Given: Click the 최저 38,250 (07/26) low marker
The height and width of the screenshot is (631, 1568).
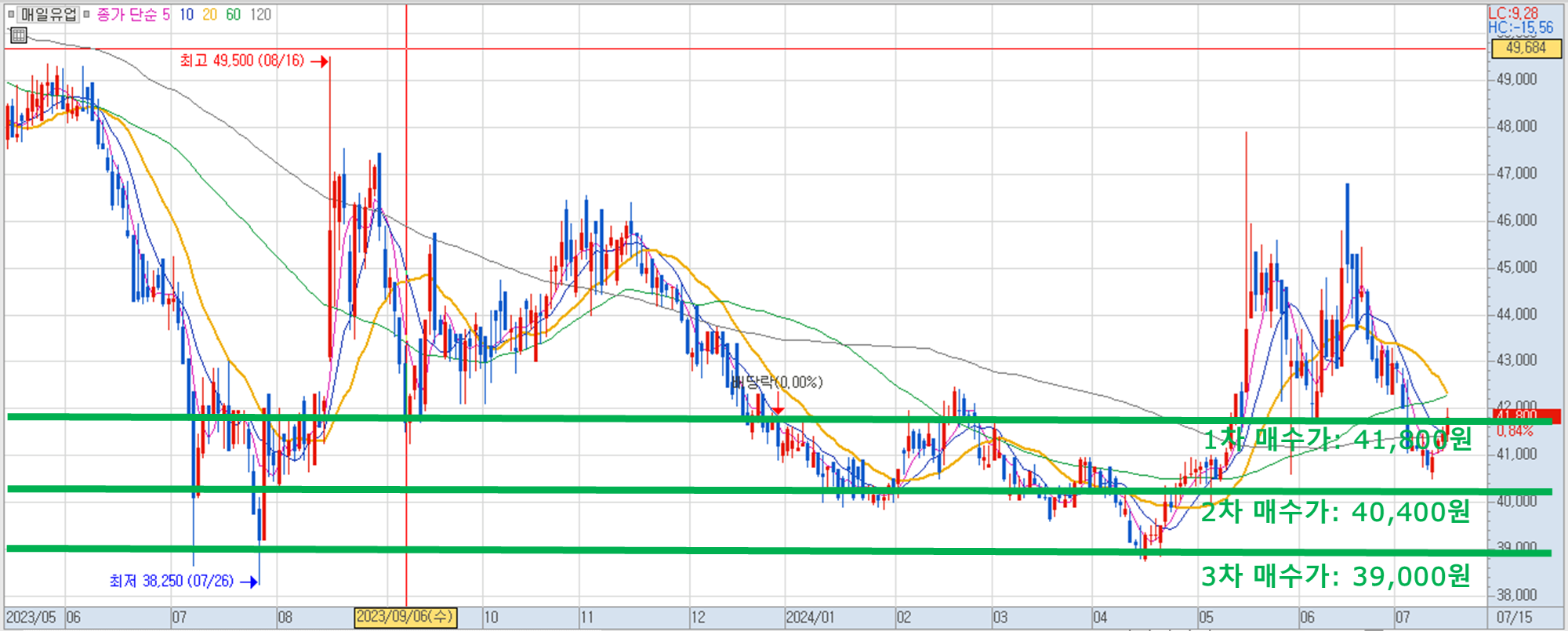Looking at the screenshot, I should pyautogui.click(x=183, y=581).
